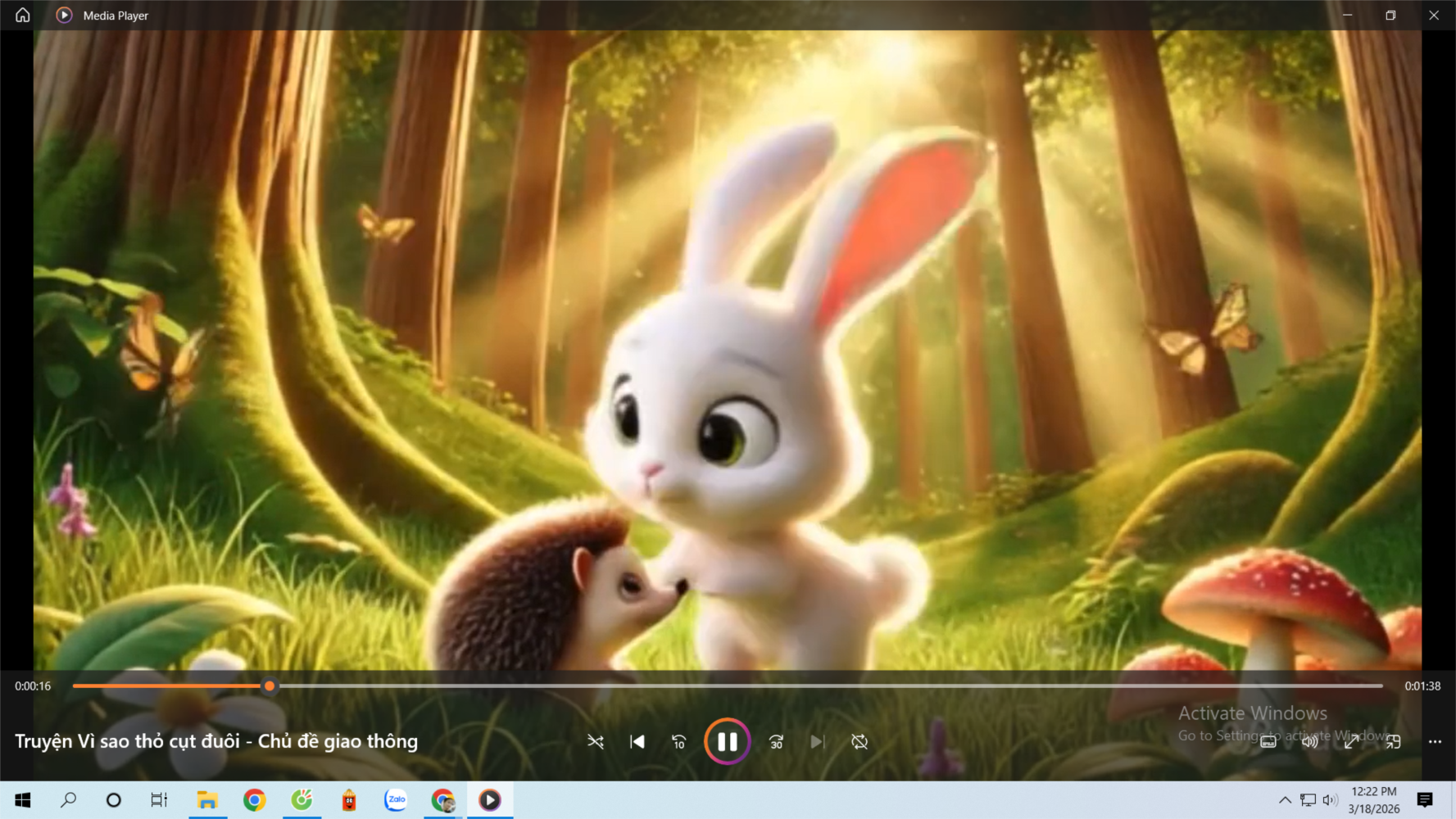The height and width of the screenshot is (819, 1456).
Task: Go to the previous track
Action: coord(637,741)
